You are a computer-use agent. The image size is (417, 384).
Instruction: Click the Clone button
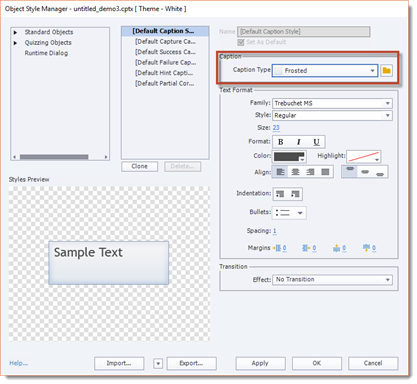coord(140,166)
